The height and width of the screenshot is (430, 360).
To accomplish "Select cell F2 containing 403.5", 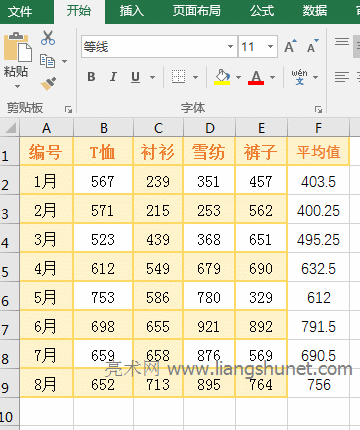I will point(318,181).
